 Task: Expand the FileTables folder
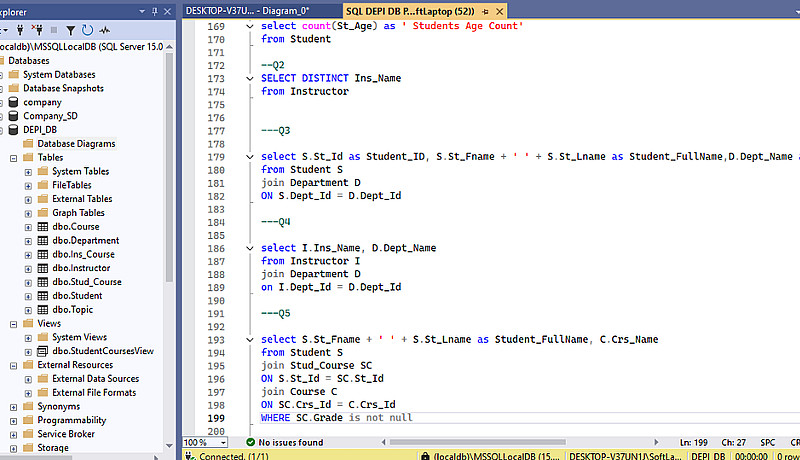coord(28,186)
